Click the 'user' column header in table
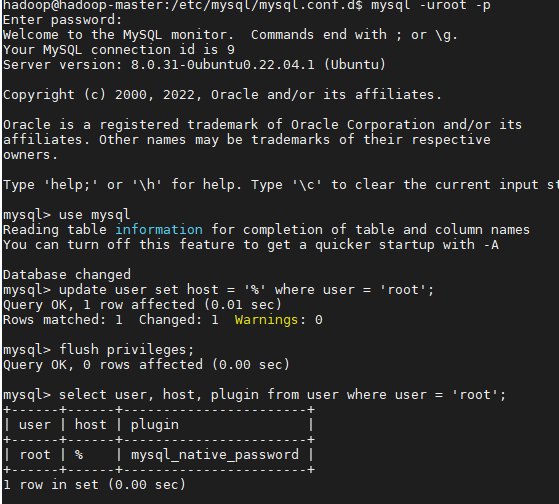This screenshot has width=559, height=504. click(35, 425)
